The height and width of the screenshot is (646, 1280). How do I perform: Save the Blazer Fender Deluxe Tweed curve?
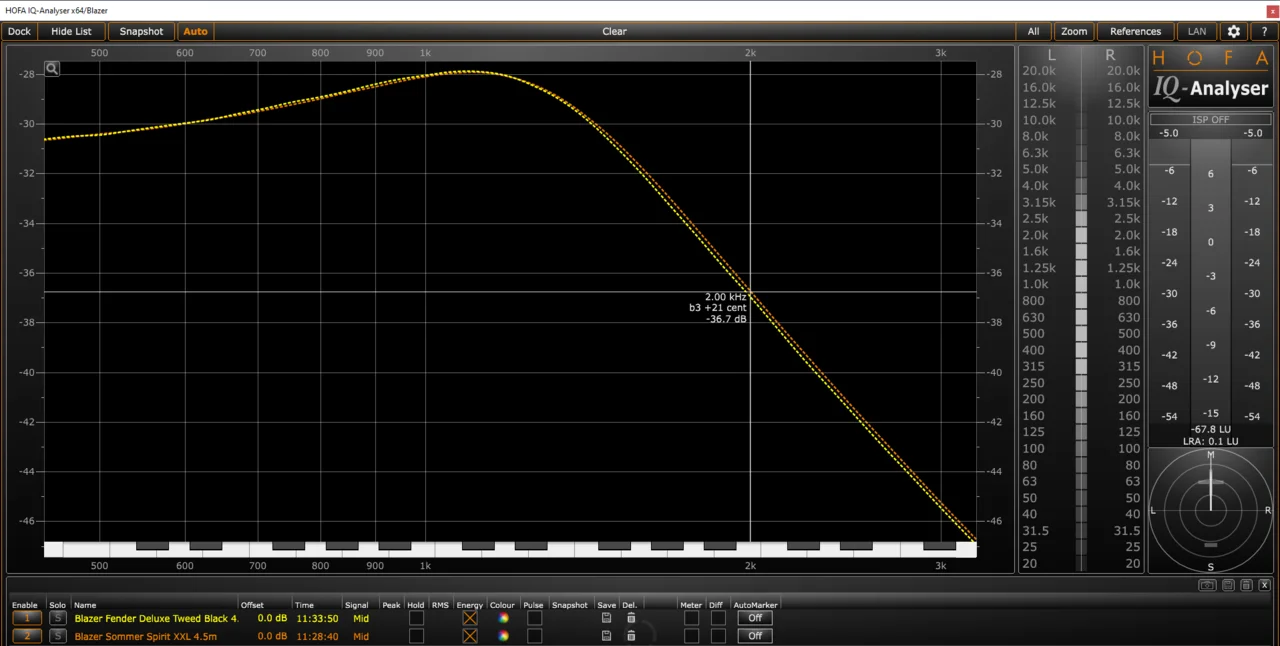point(606,618)
